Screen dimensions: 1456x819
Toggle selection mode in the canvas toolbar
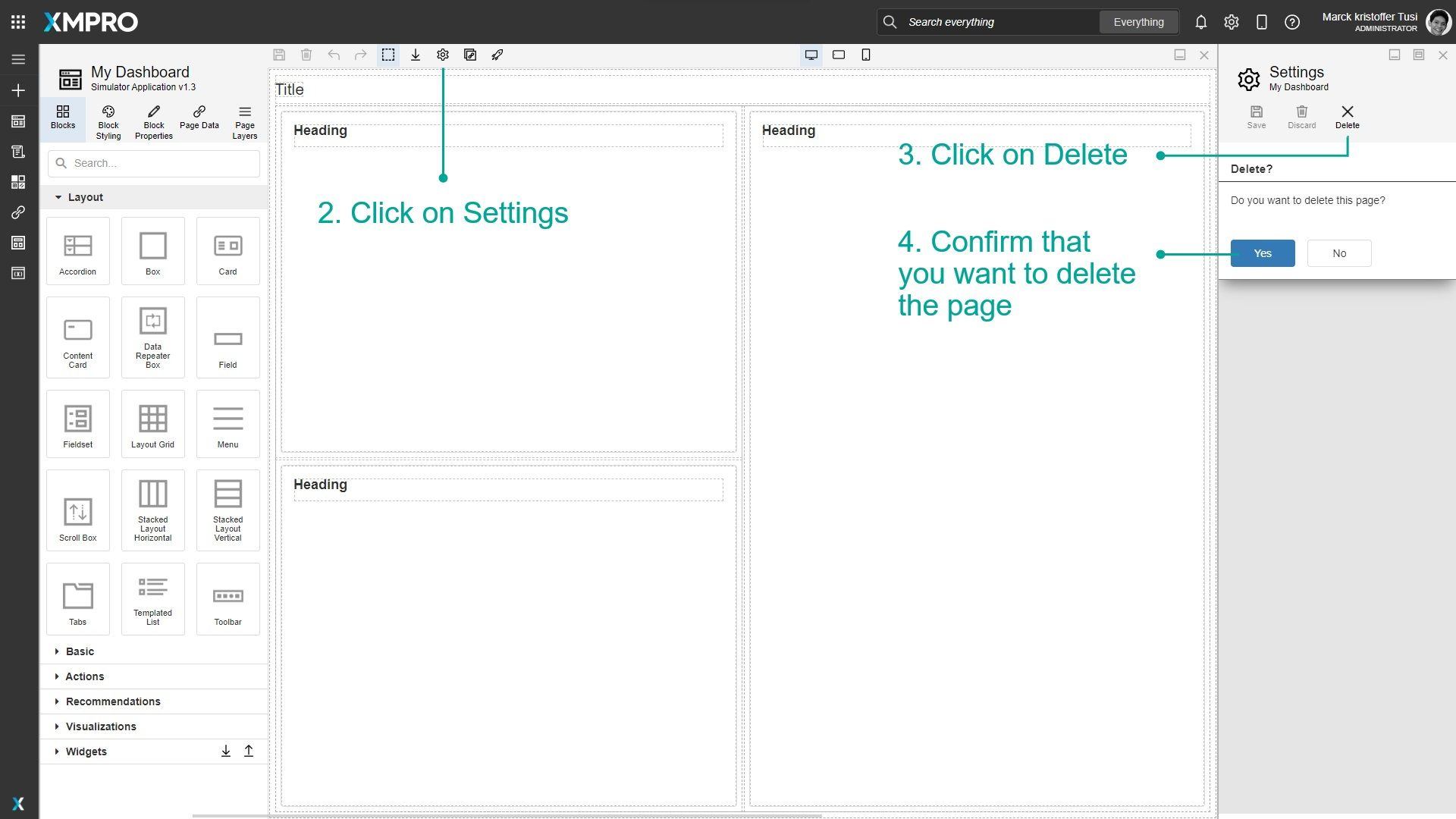(388, 55)
